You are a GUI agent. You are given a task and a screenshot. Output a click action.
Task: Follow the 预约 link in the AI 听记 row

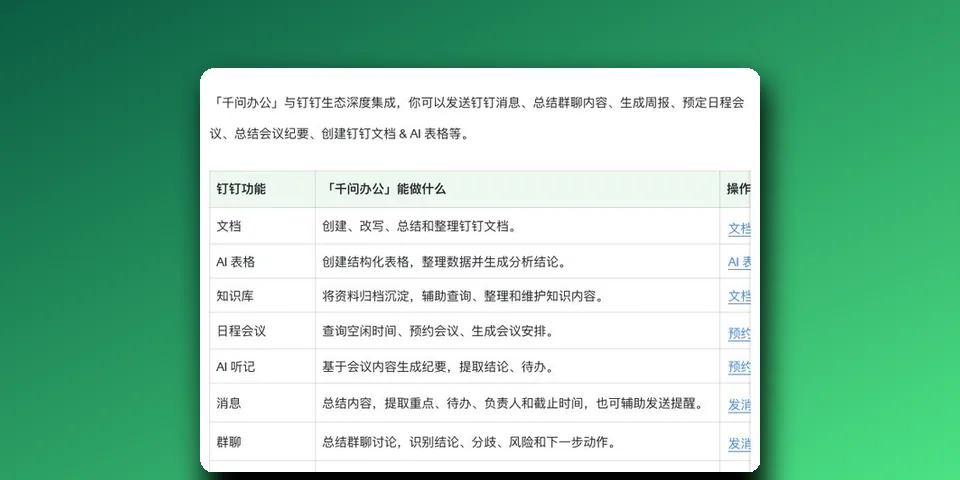pyautogui.click(x=739, y=367)
